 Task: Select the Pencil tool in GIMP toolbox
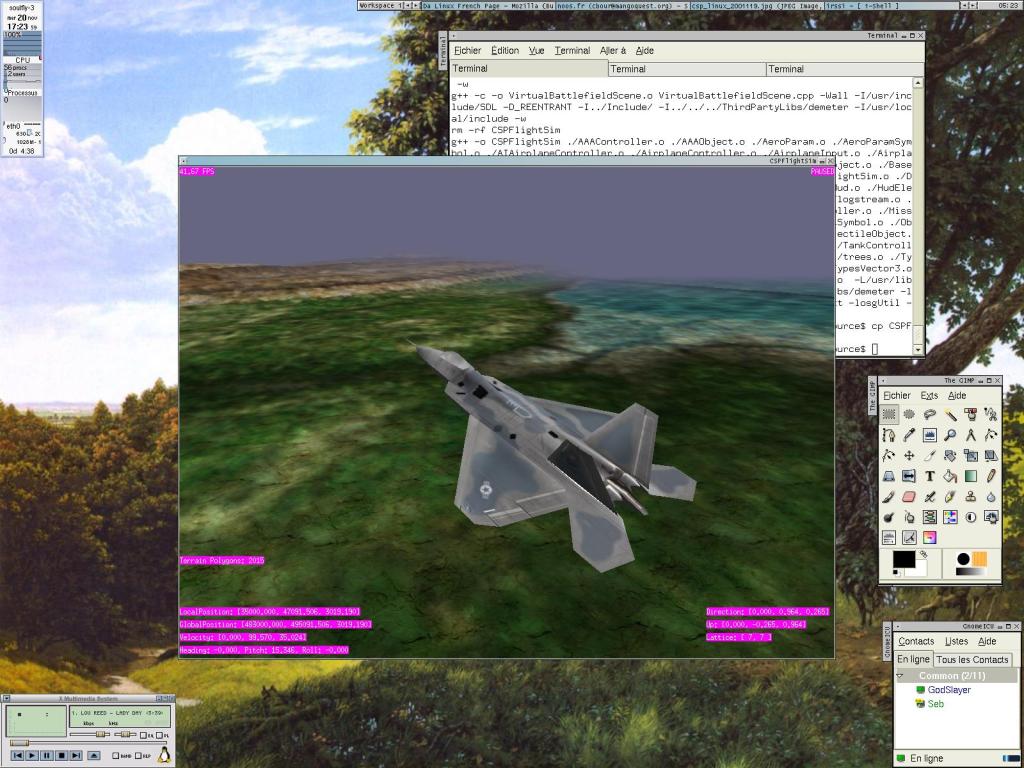pos(991,476)
